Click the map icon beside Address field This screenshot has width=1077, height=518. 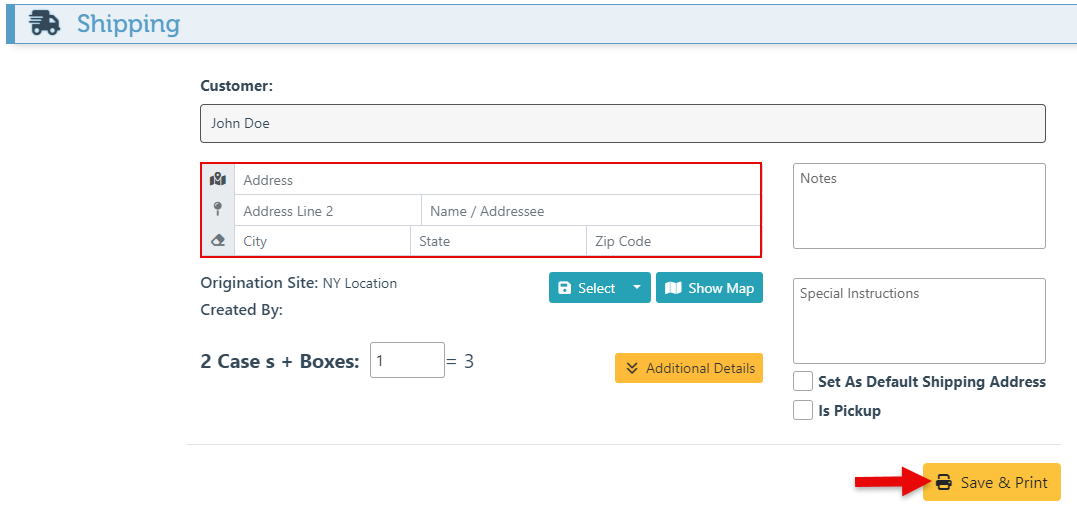pos(218,179)
